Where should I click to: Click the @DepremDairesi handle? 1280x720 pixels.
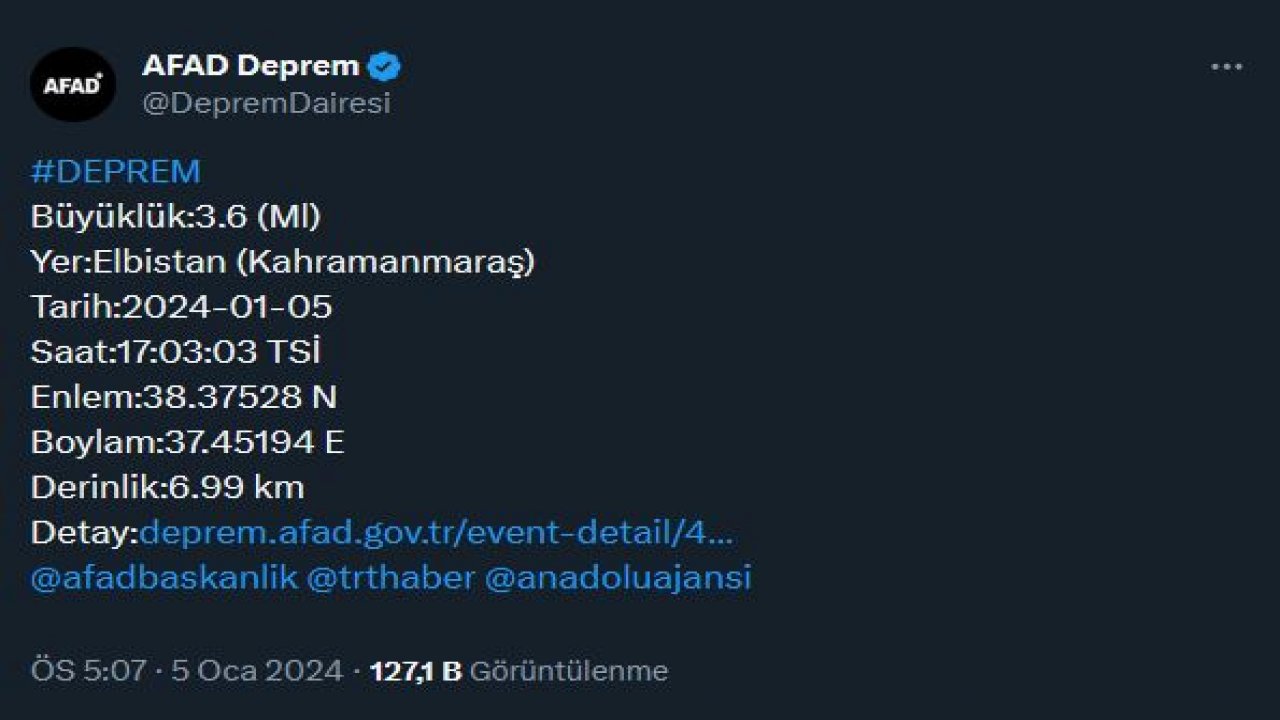tap(266, 103)
